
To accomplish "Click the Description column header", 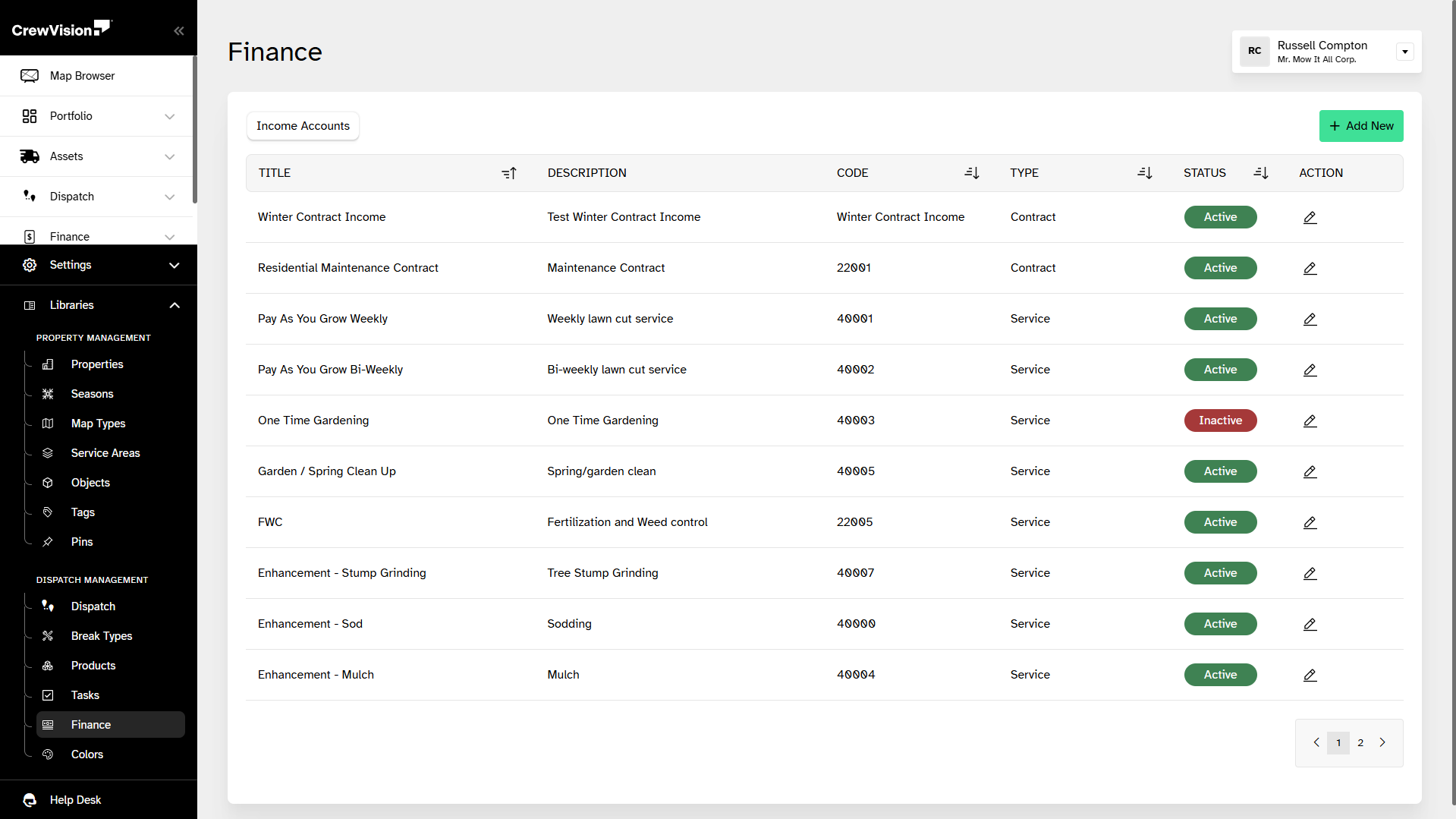I will [587, 173].
